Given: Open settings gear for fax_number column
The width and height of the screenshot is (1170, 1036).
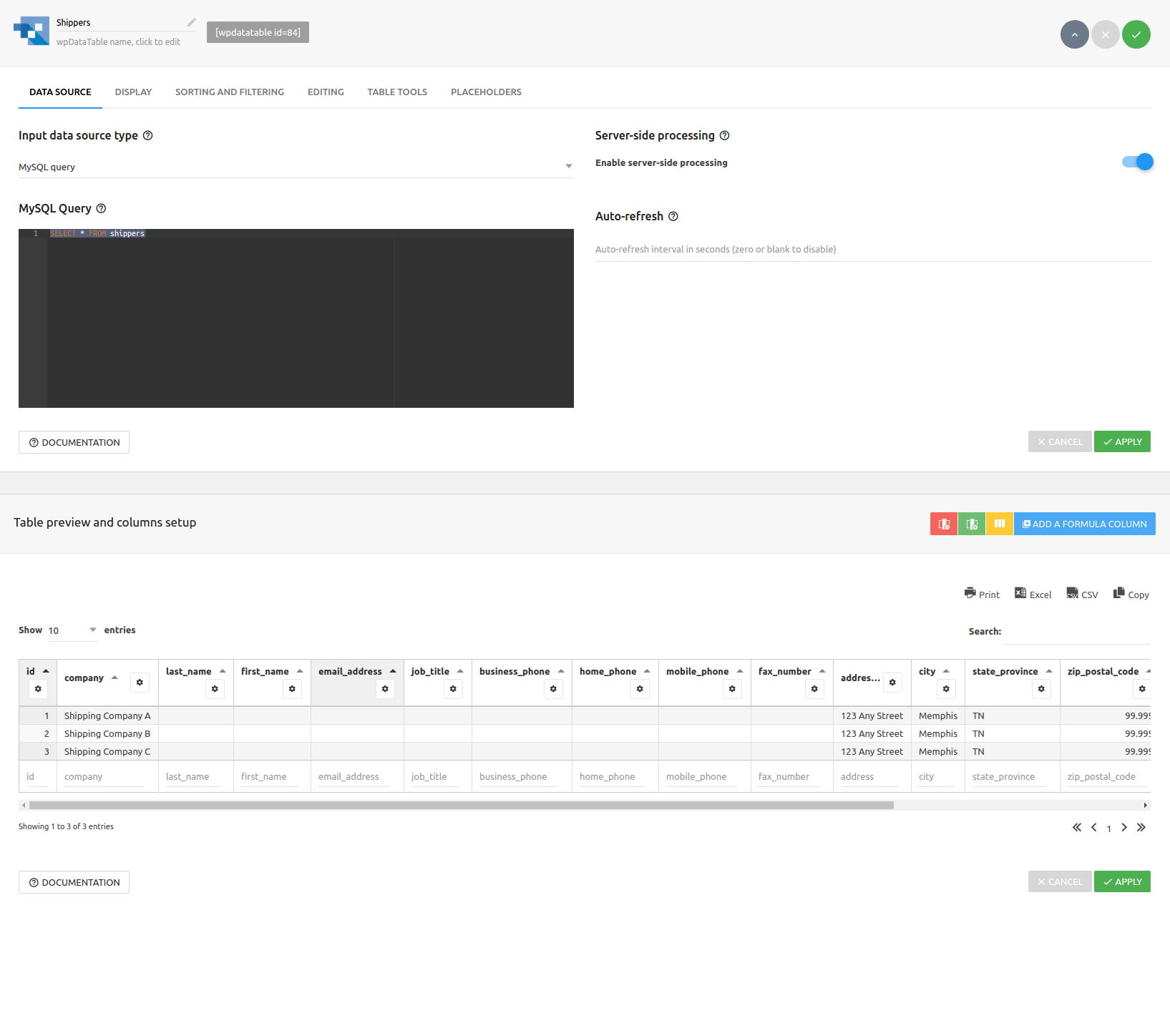Looking at the screenshot, I should pyautogui.click(x=814, y=689).
